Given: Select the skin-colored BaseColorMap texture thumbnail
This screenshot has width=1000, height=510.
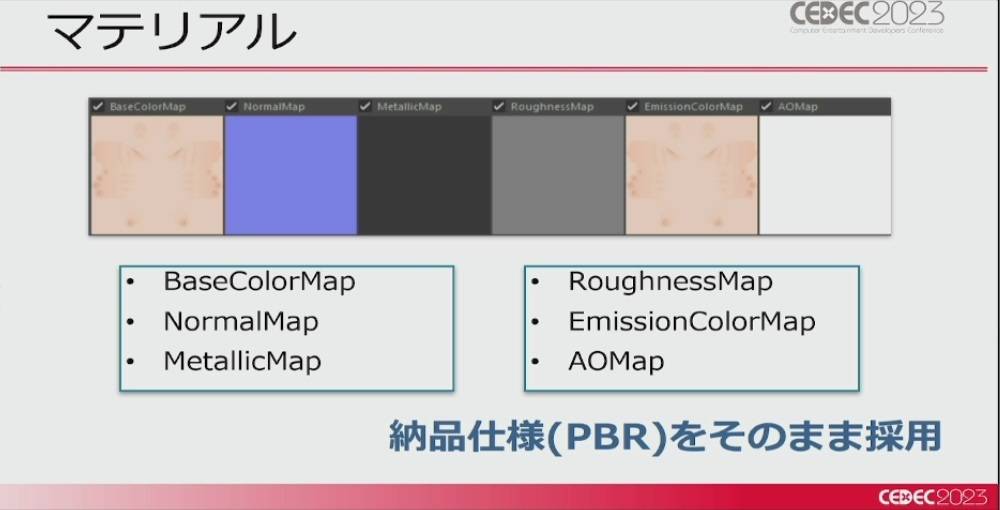Looking at the screenshot, I should click(x=156, y=175).
